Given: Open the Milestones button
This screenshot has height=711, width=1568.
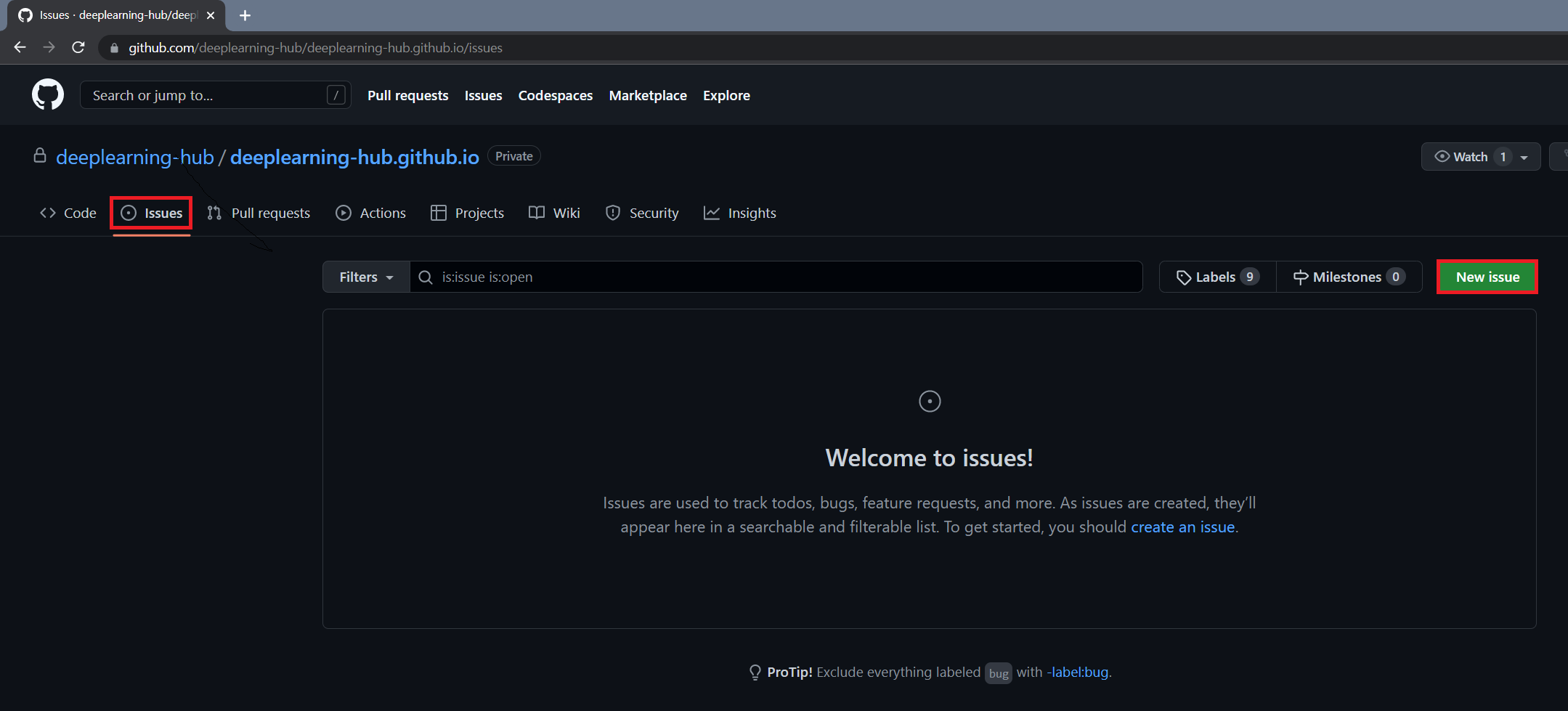Looking at the screenshot, I should (1349, 277).
